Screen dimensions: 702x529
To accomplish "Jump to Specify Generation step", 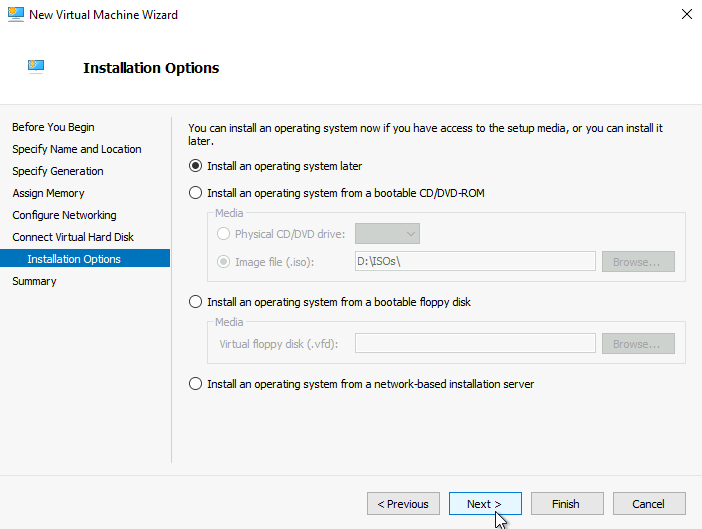I will pyautogui.click(x=58, y=171).
